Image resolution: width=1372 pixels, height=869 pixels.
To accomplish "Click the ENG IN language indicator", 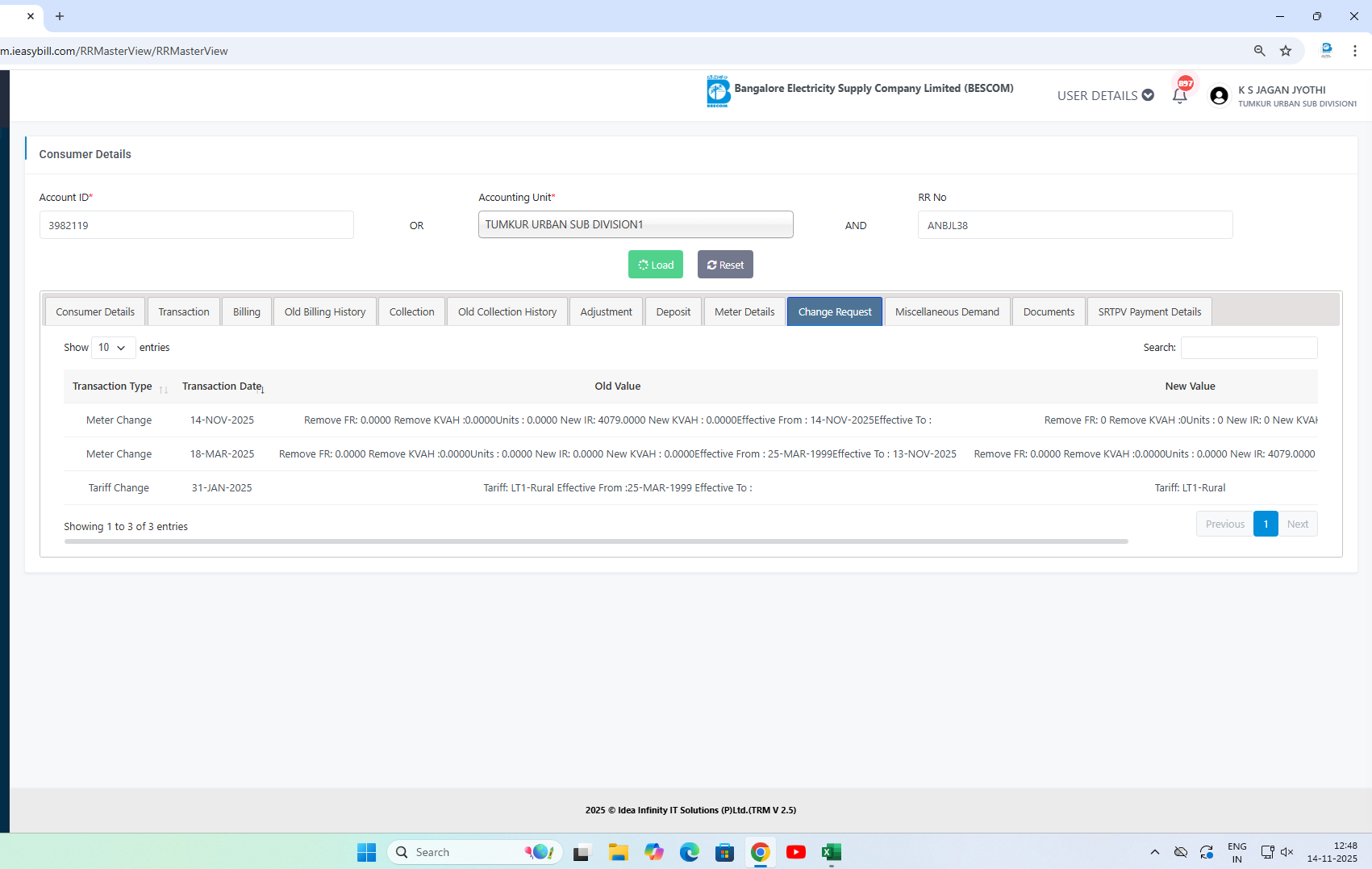I will coord(1236,852).
